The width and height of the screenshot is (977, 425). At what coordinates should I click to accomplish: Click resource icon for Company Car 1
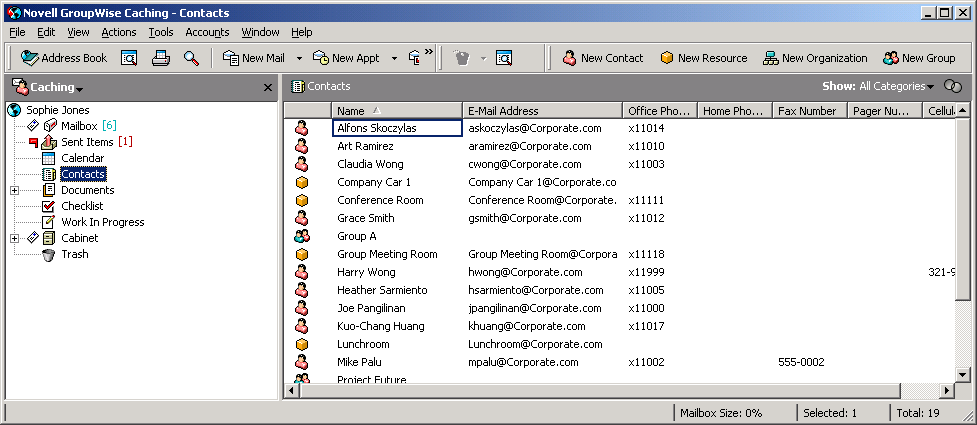(302, 183)
